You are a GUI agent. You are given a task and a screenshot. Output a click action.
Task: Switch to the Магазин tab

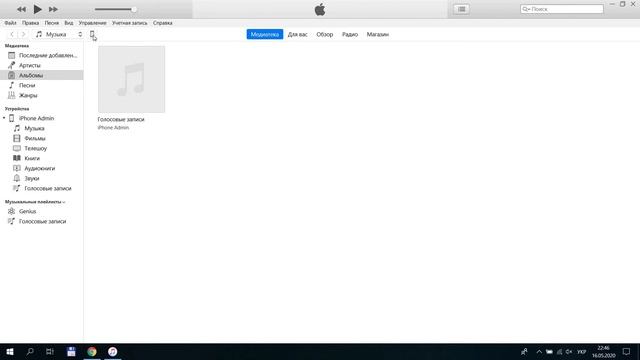378,34
